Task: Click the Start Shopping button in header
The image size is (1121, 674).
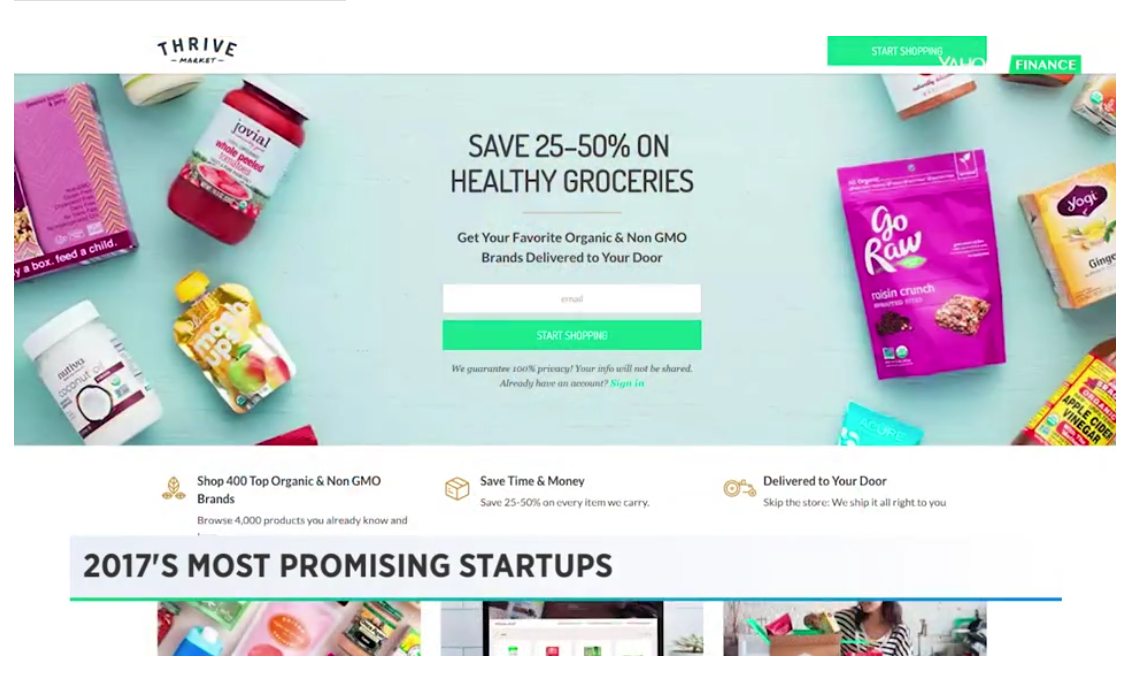Action: tap(907, 51)
